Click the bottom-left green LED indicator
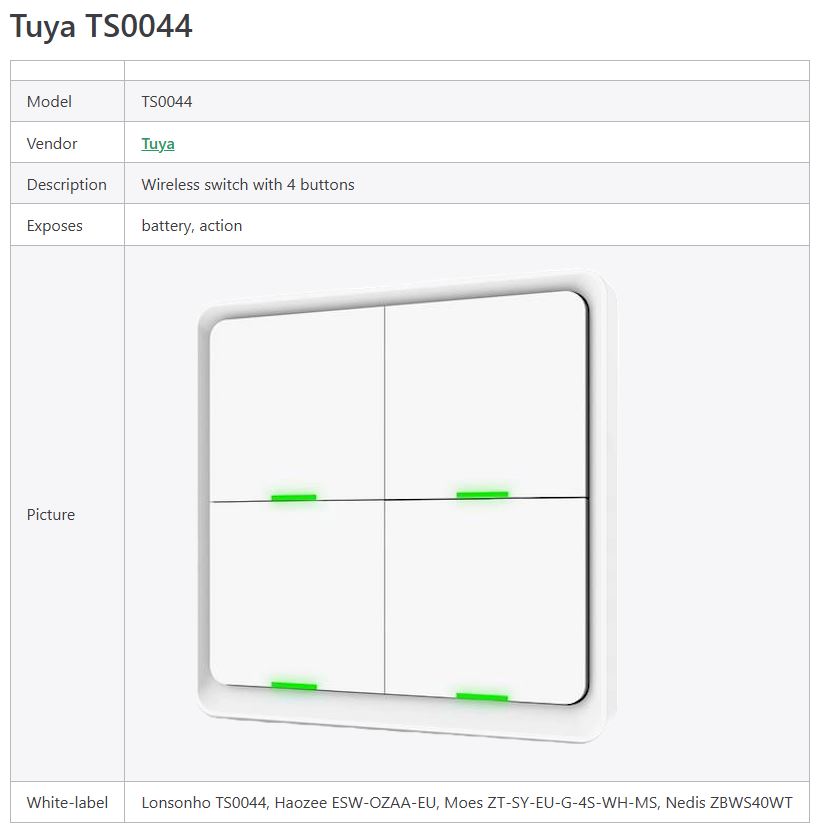This screenshot has height=836, width=821. [x=293, y=686]
